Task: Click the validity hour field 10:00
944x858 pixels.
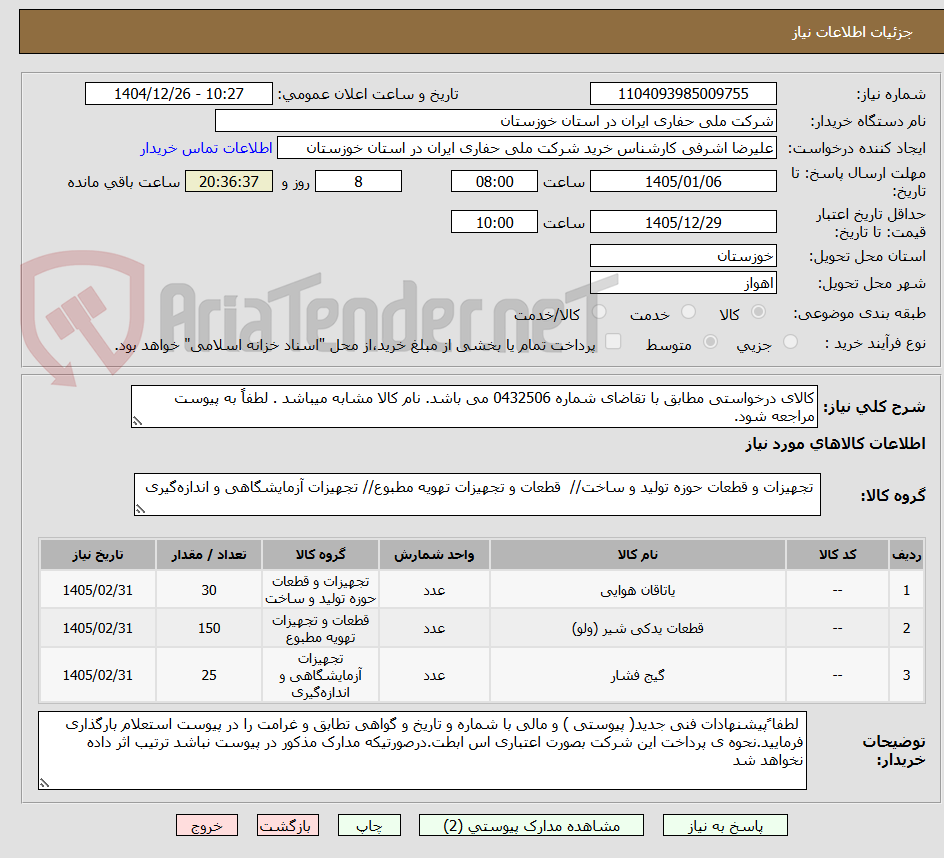Action: (494, 222)
